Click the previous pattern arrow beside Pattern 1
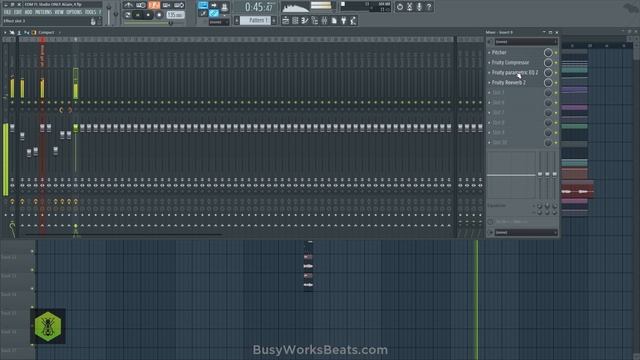640x360 pixels. point(237,20)
